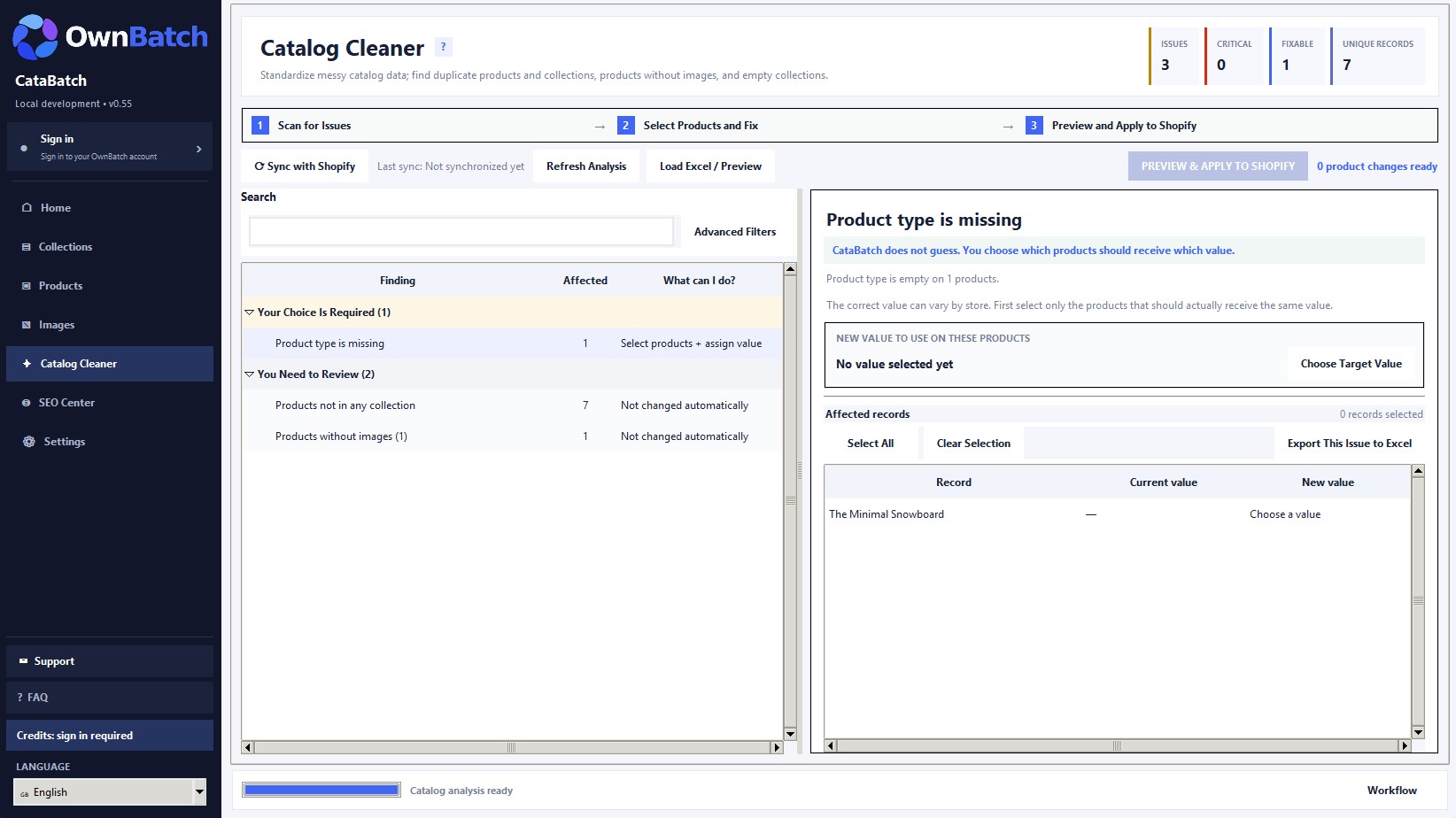Focus the Search input field
1456x818 pixels.
click(x=461, y=232)
